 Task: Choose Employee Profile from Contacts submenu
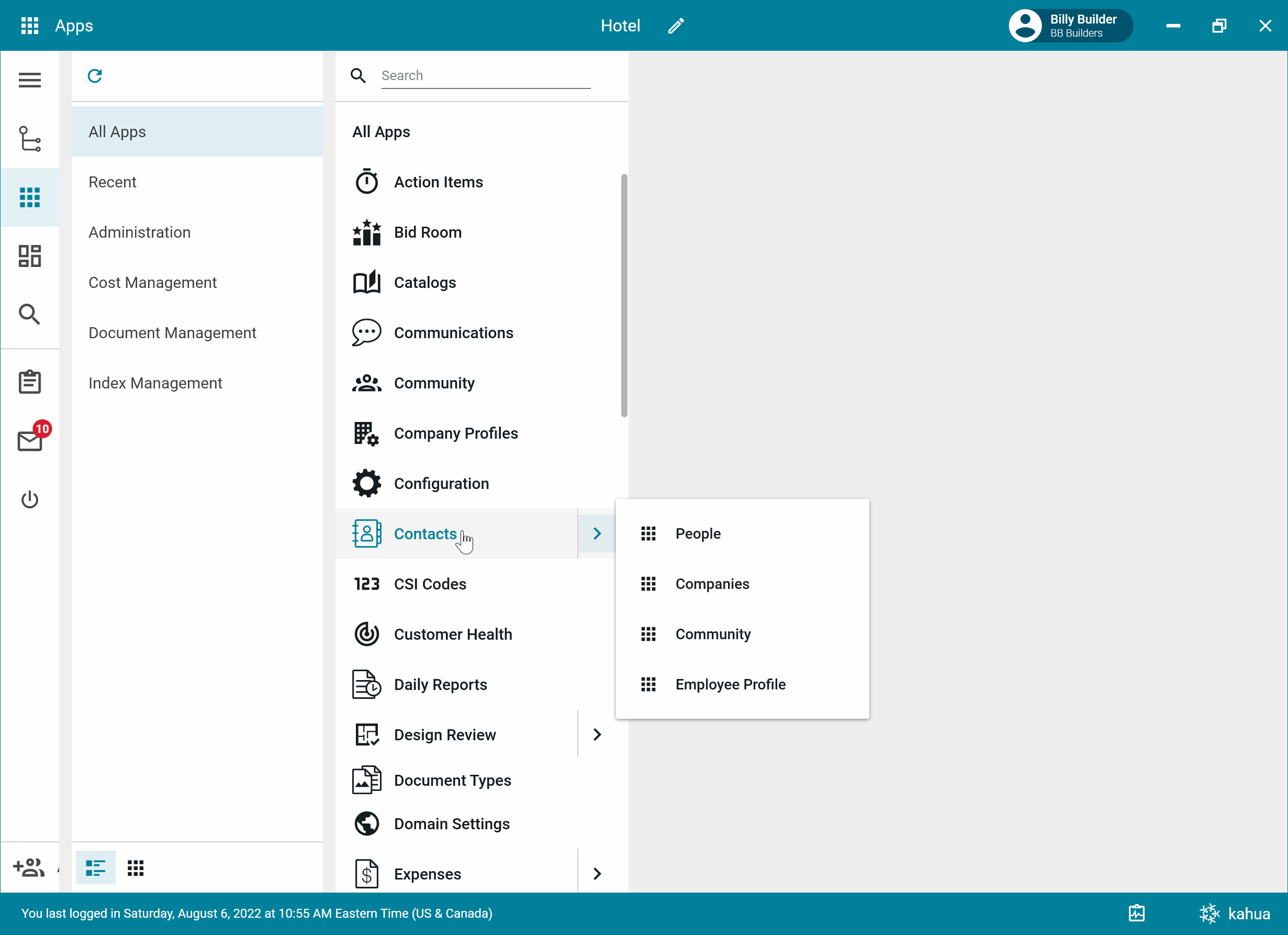coord(730,684)
